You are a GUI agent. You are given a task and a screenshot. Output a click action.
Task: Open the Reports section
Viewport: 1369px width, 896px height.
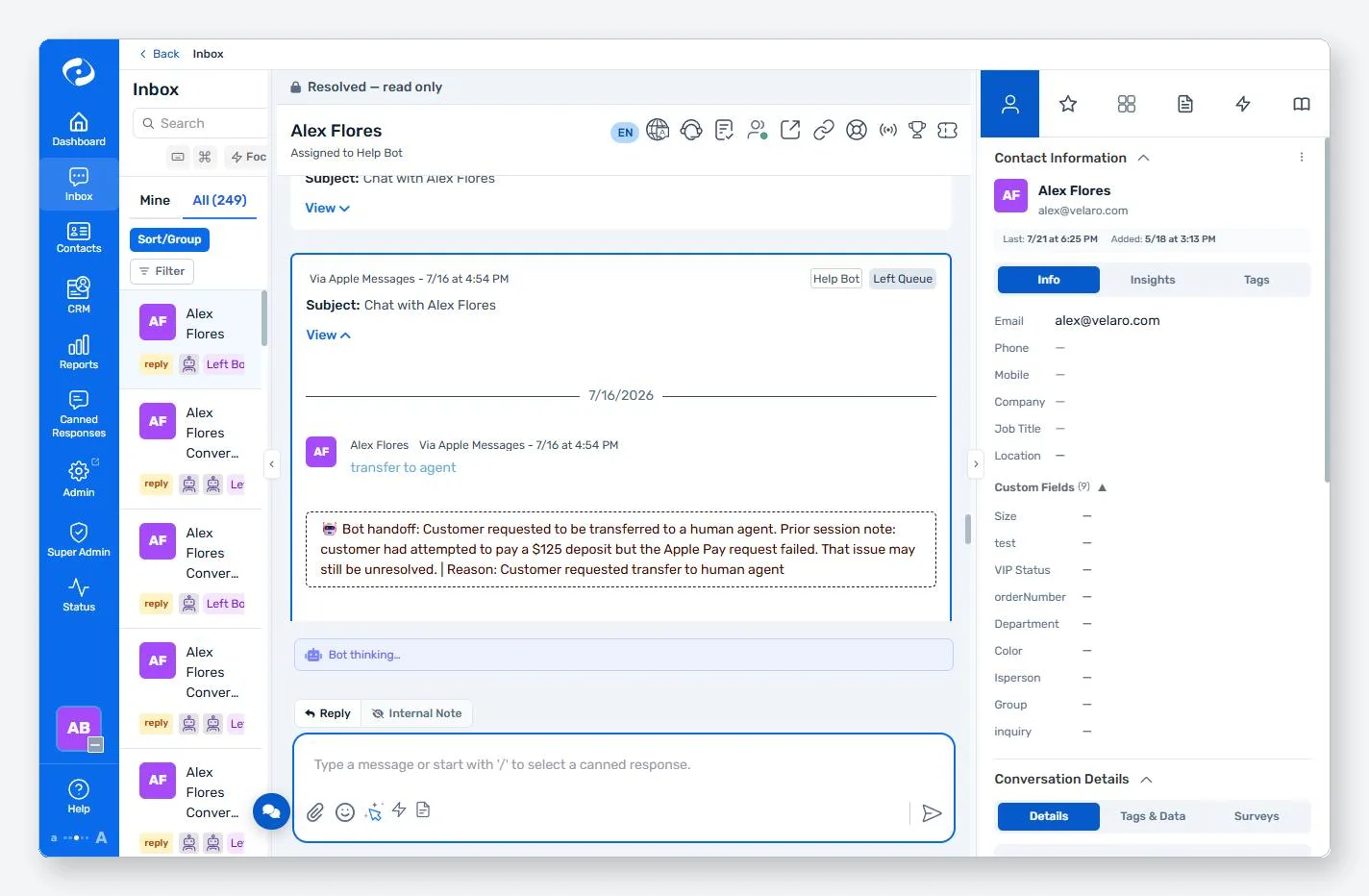coord(79,353)
